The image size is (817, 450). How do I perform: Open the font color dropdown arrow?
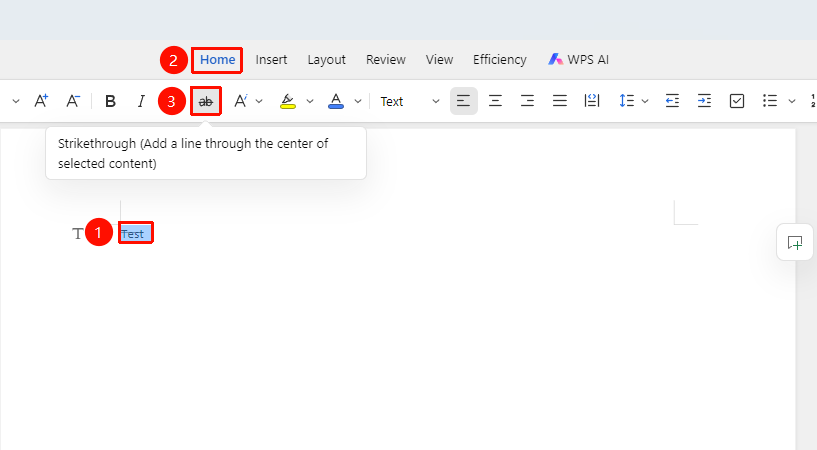click(358, 101)
